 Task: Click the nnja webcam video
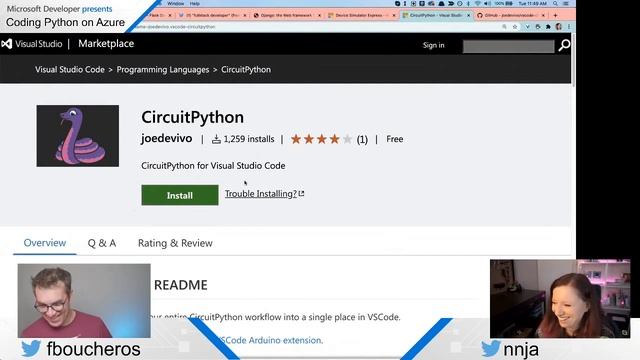click(560, 299)
